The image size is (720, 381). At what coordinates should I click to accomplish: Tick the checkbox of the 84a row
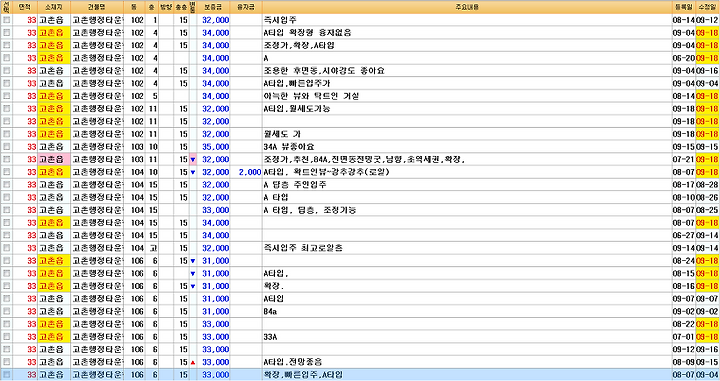tap(6, 311)
